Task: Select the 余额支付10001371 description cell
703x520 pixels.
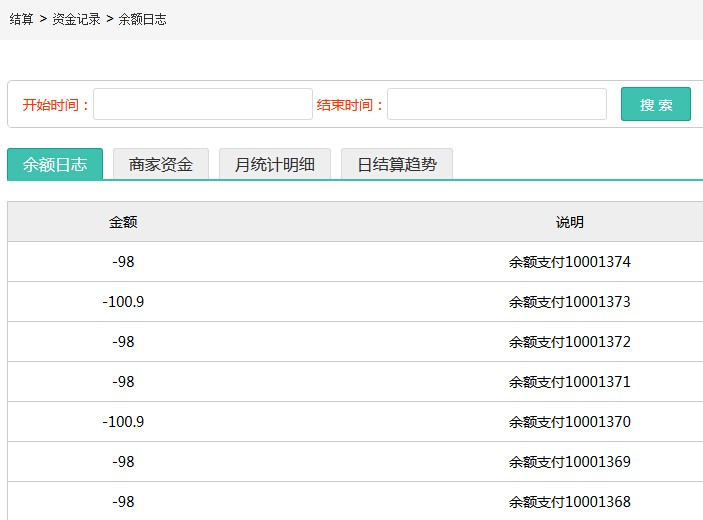Action: click(x=569, y=381)
